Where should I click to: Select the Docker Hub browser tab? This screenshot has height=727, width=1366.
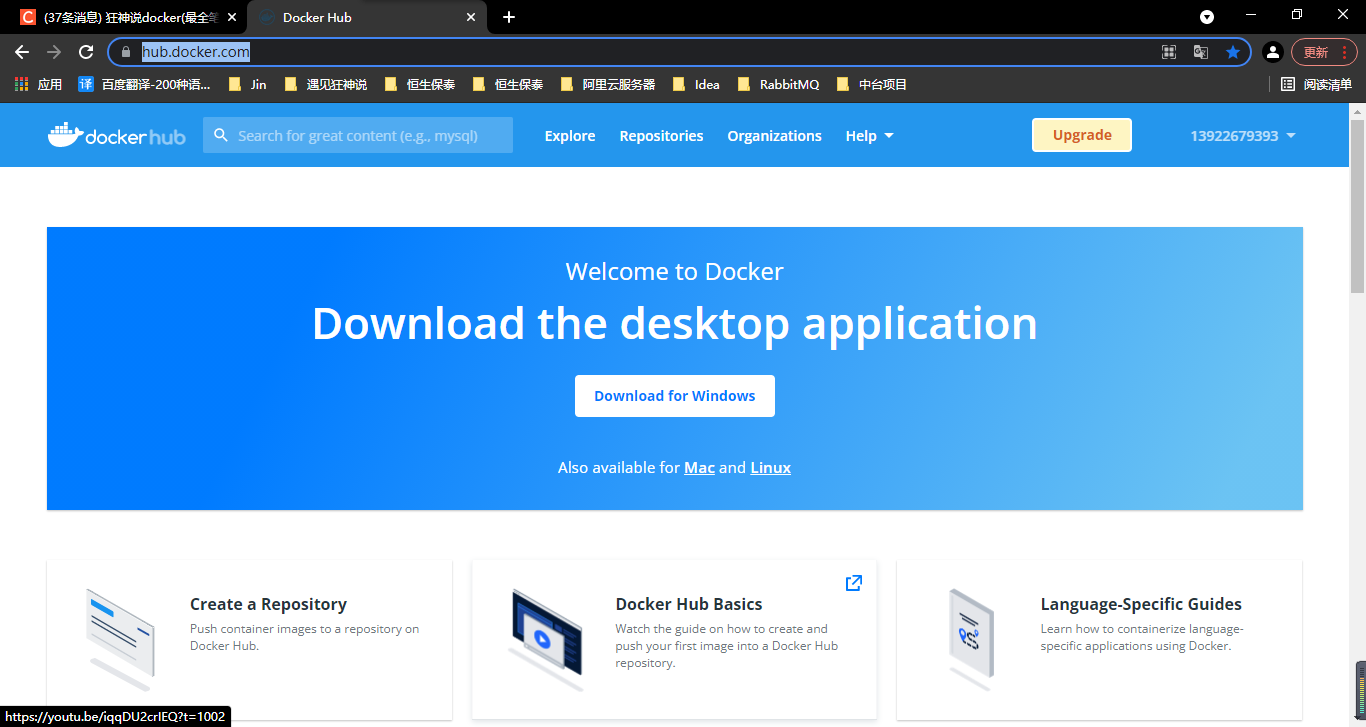tap(367, 17)
